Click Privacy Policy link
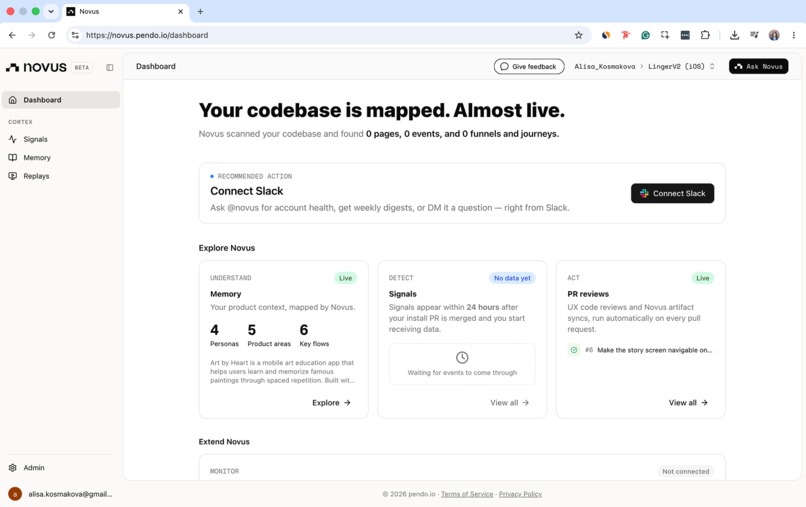Image resolution: width=806 pixels, height=507 pixels. click(x=520, y=494)
